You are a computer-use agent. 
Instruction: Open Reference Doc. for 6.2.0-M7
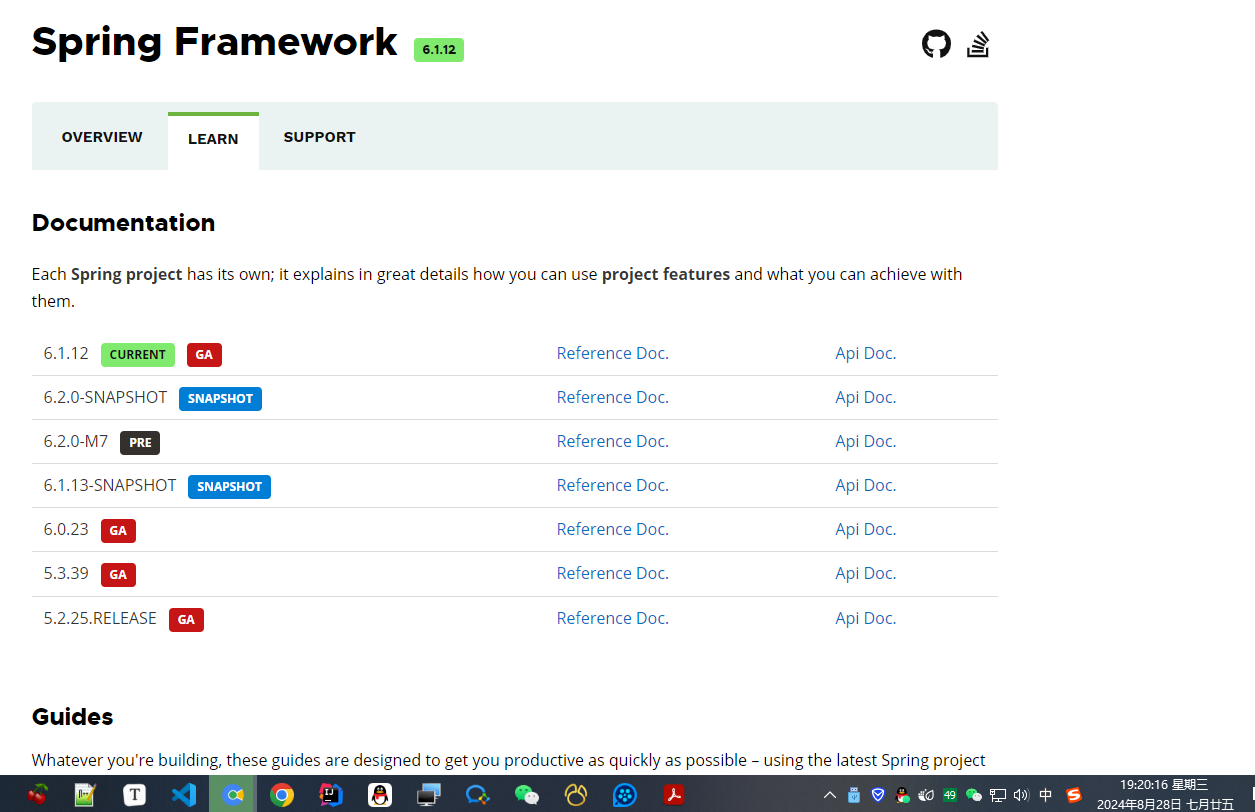tap(613, 441)
